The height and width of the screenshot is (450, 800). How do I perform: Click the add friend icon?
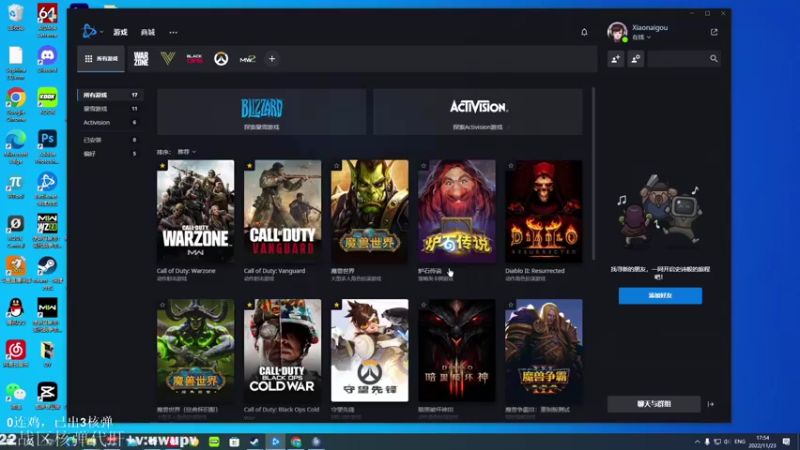click(x=616, y=59)
